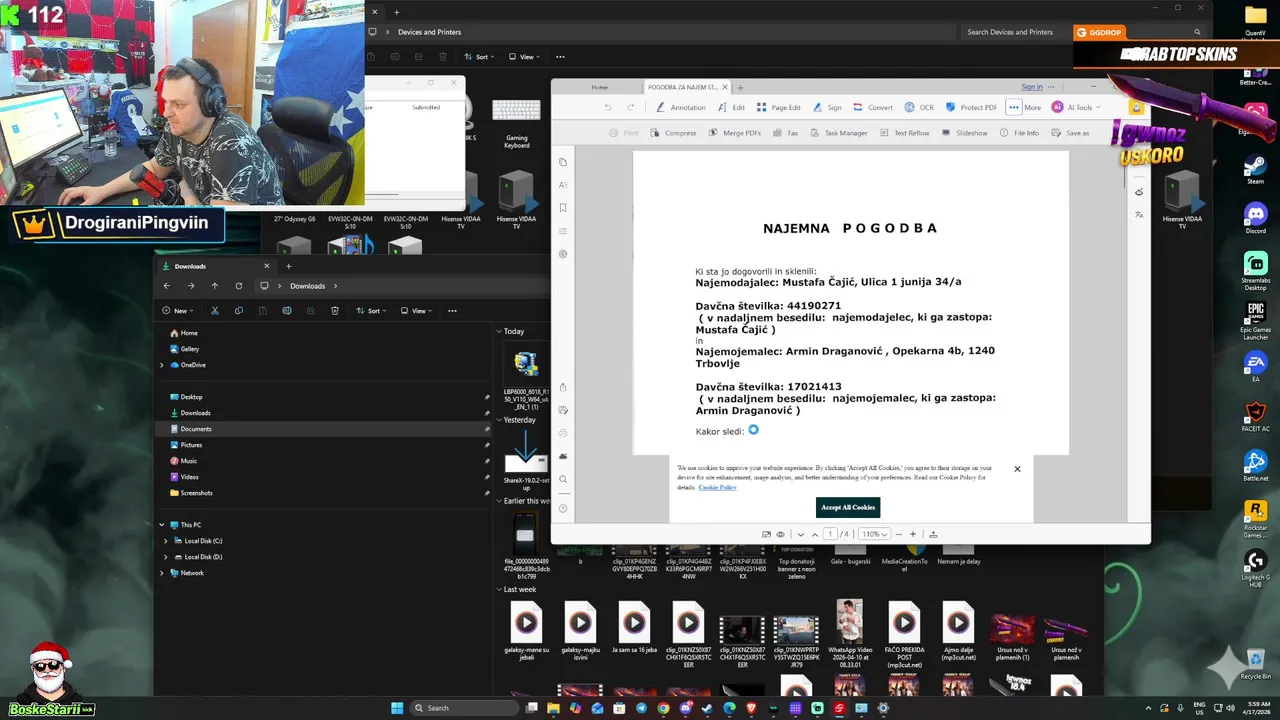The width and height of the screenshot is (1280, 720).
Task: Open the 110% zoom level dropdown
Action: point(874,534)
